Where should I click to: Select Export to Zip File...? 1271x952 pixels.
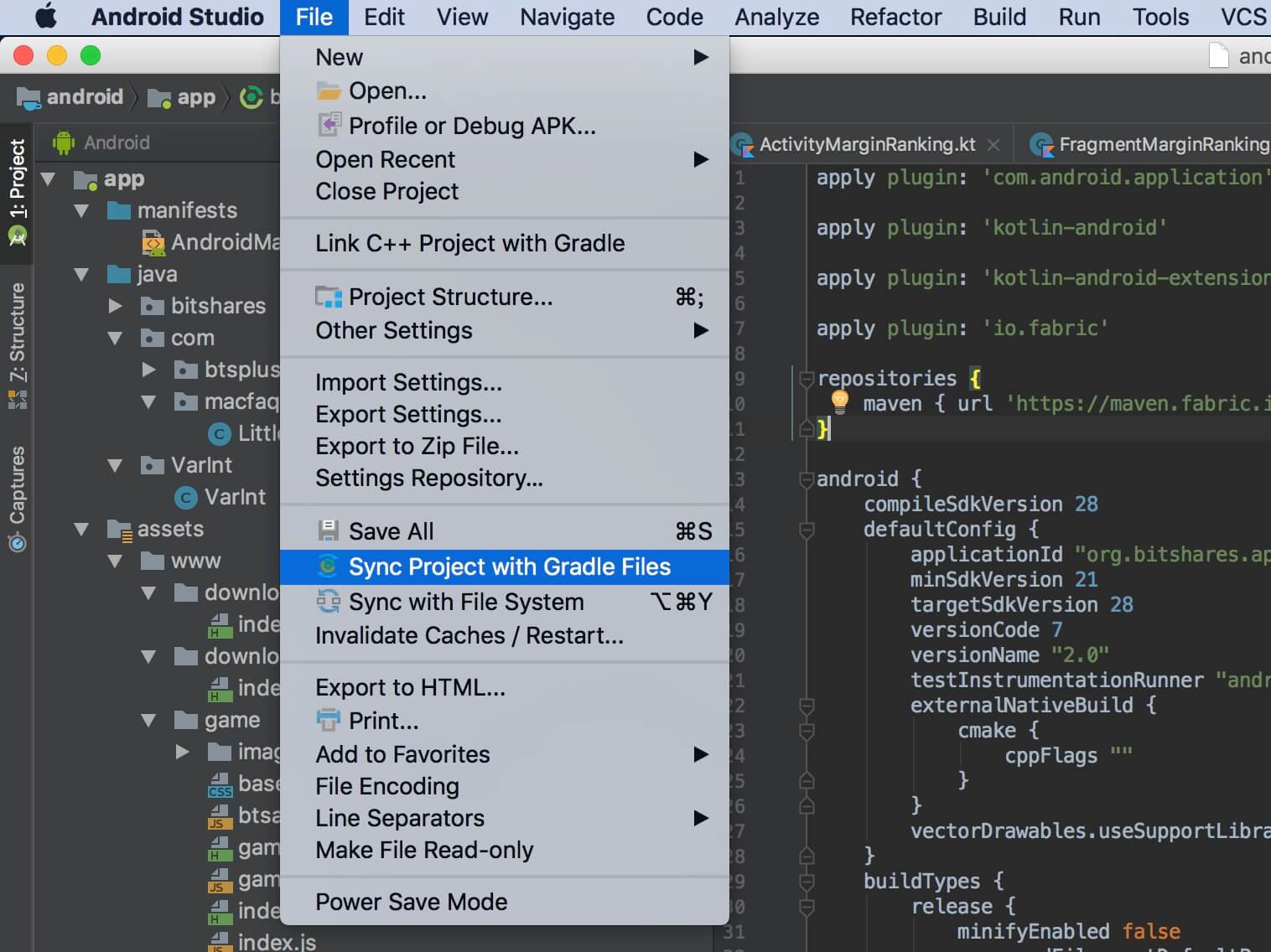pos(505,446)
